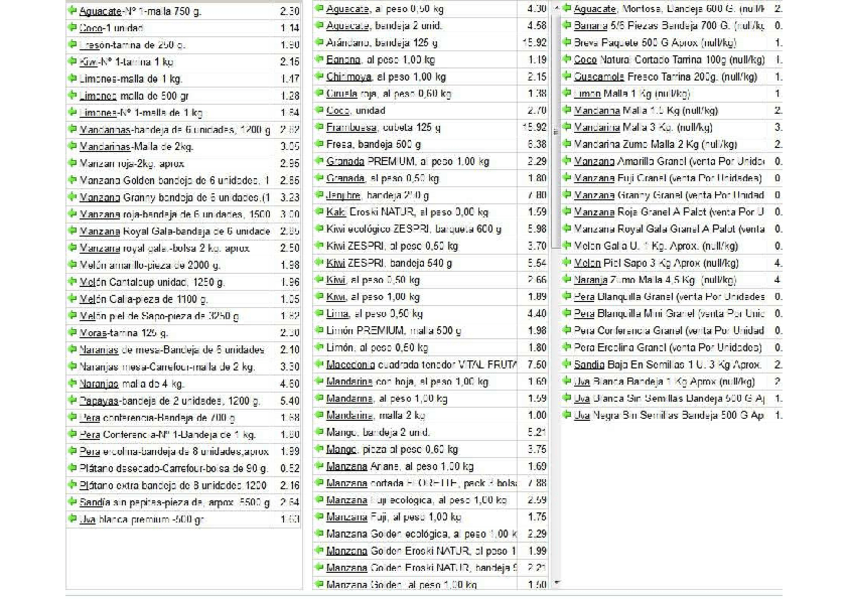This screenshot has width=848, height=599.
Task: Click green arrow beside Melón Cantaloup unidad
Action: click(71, 281)
